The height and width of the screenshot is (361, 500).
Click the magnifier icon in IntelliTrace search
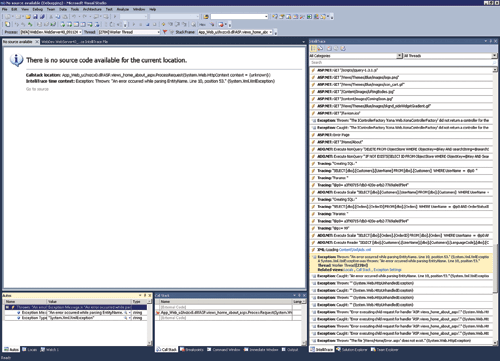click(x=494, y=63)
